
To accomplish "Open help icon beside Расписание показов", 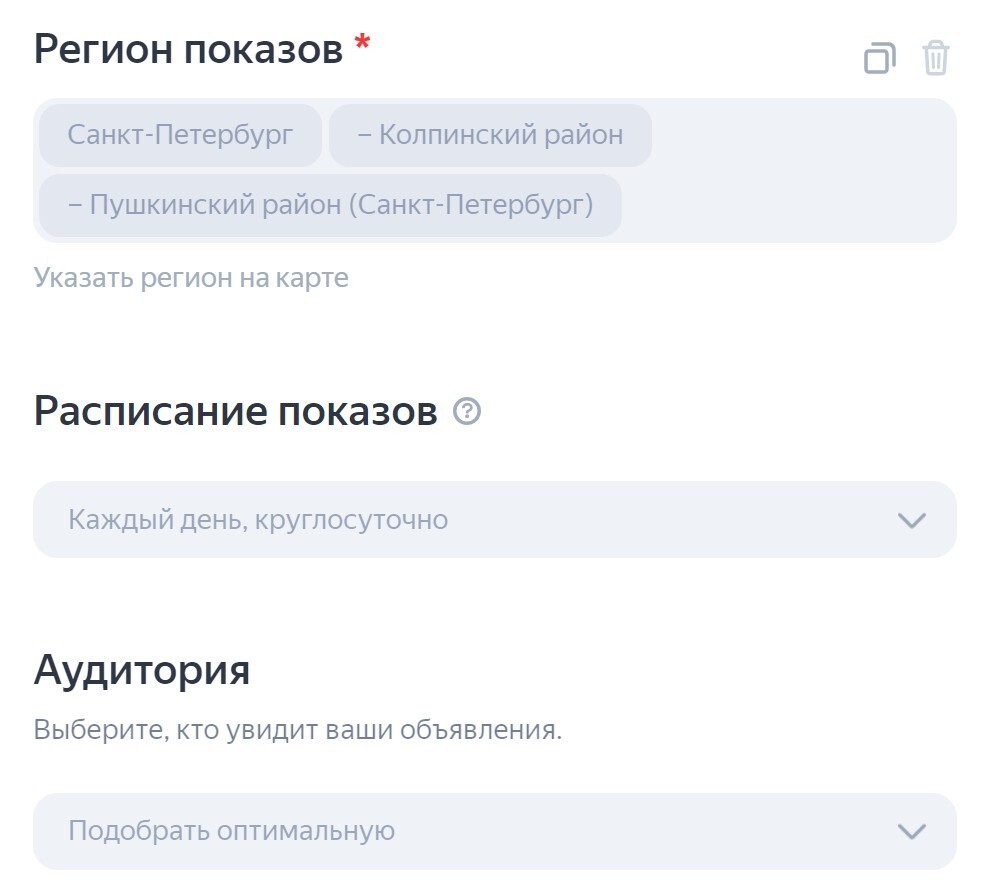I will [x=467, y=411].
